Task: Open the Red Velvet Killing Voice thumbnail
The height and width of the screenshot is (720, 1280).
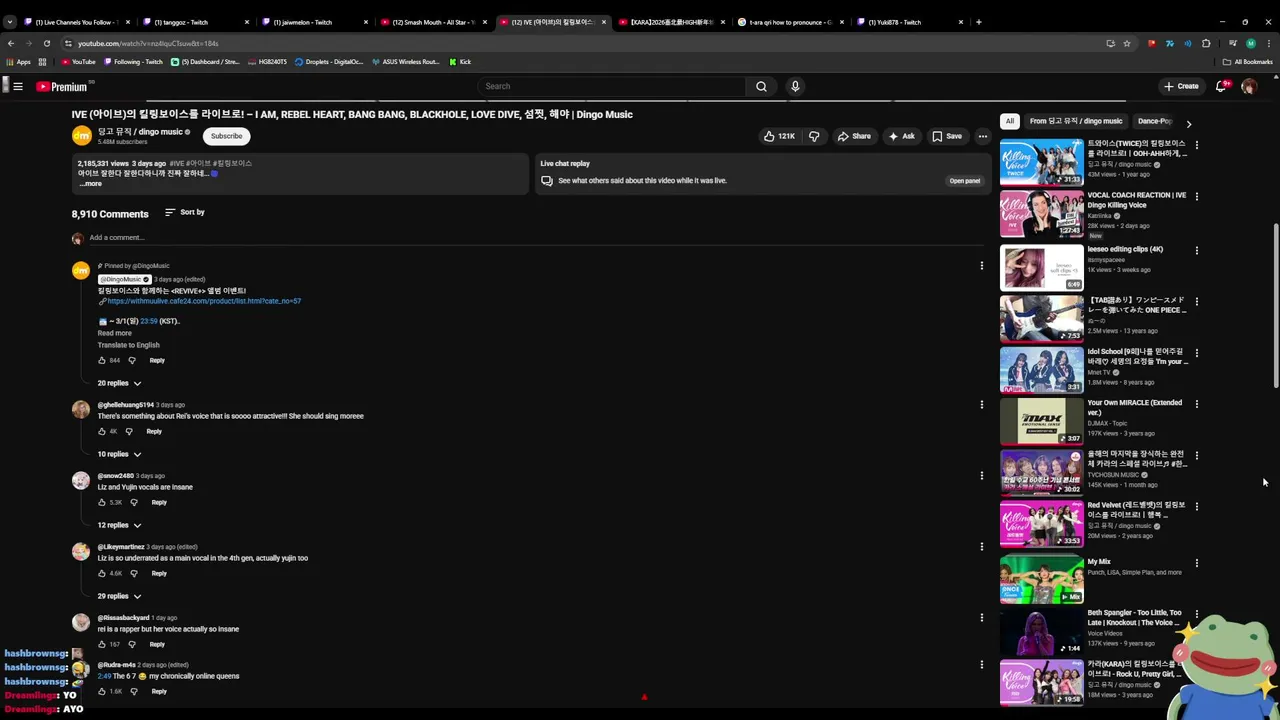Action: (1041, 523)
